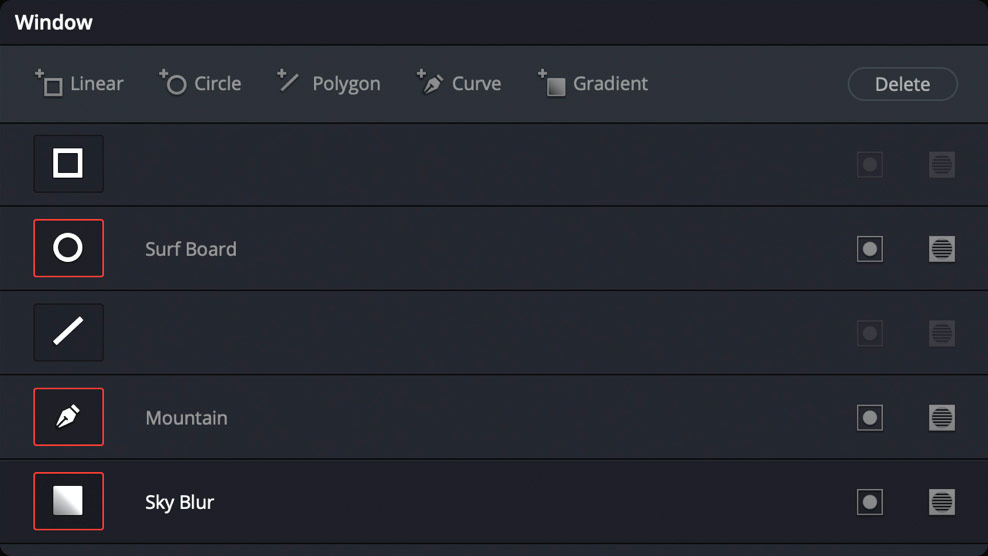The image size is (988, 556).
Task: Click the Delete window button
Action: coord(902,85)
